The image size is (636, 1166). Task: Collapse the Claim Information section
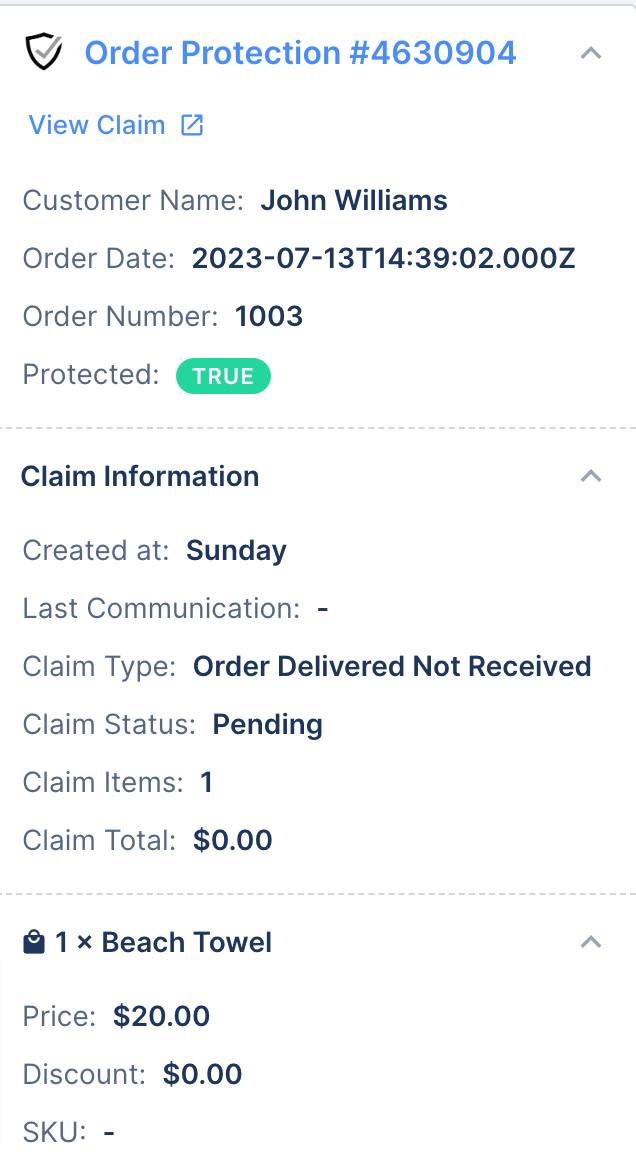pos(591,476)
